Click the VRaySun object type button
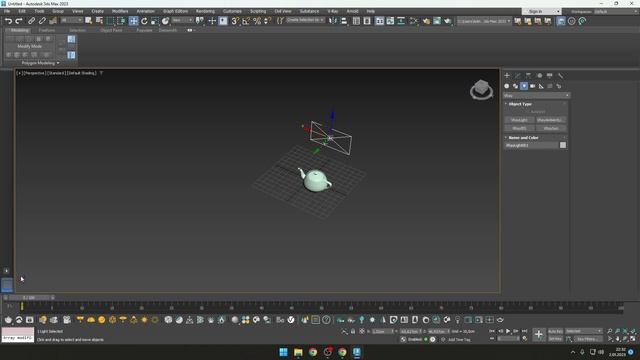Screen dimensions: 640x360 tap(551, 128)
